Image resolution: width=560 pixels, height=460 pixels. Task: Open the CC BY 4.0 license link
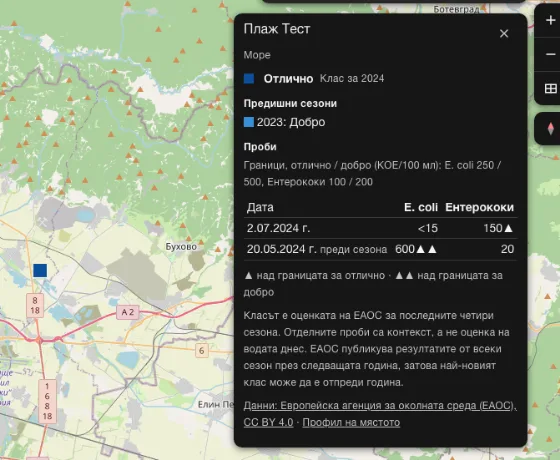click(268, 422)
